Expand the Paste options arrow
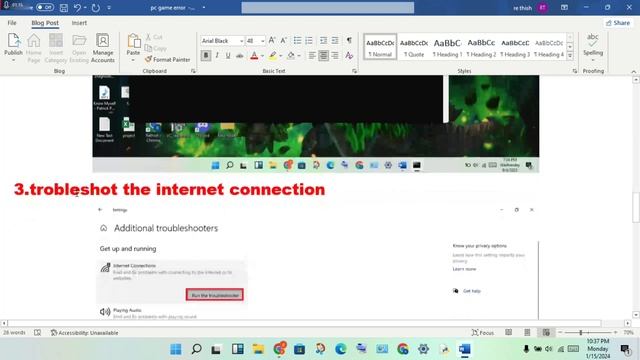Image resolution: width=640 pixels, height=360 pixels. (133, 60)
